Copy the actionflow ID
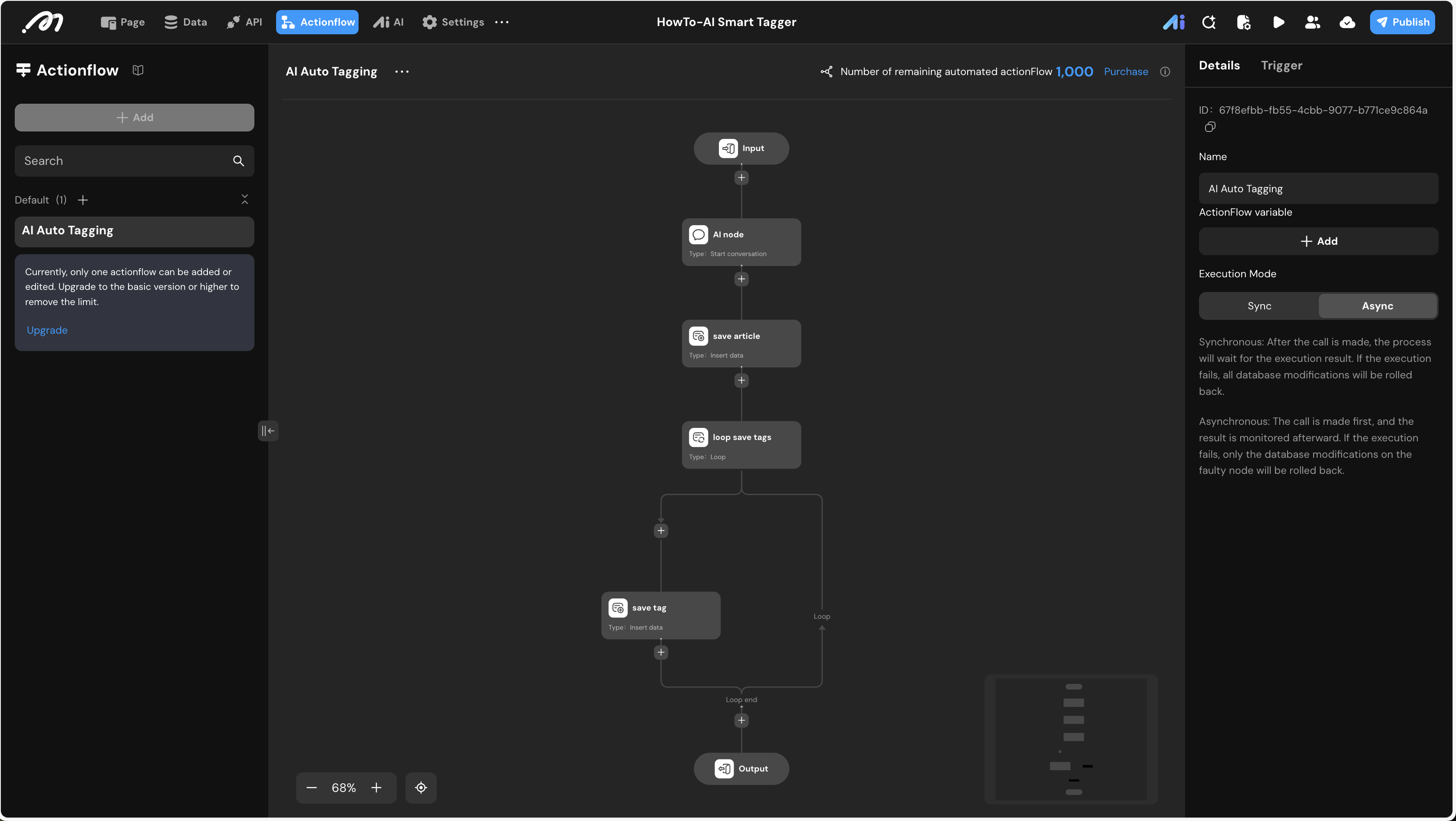The height and width of the screenshot is (821, 1456). pyautogui.click(x=1209, y=127)
